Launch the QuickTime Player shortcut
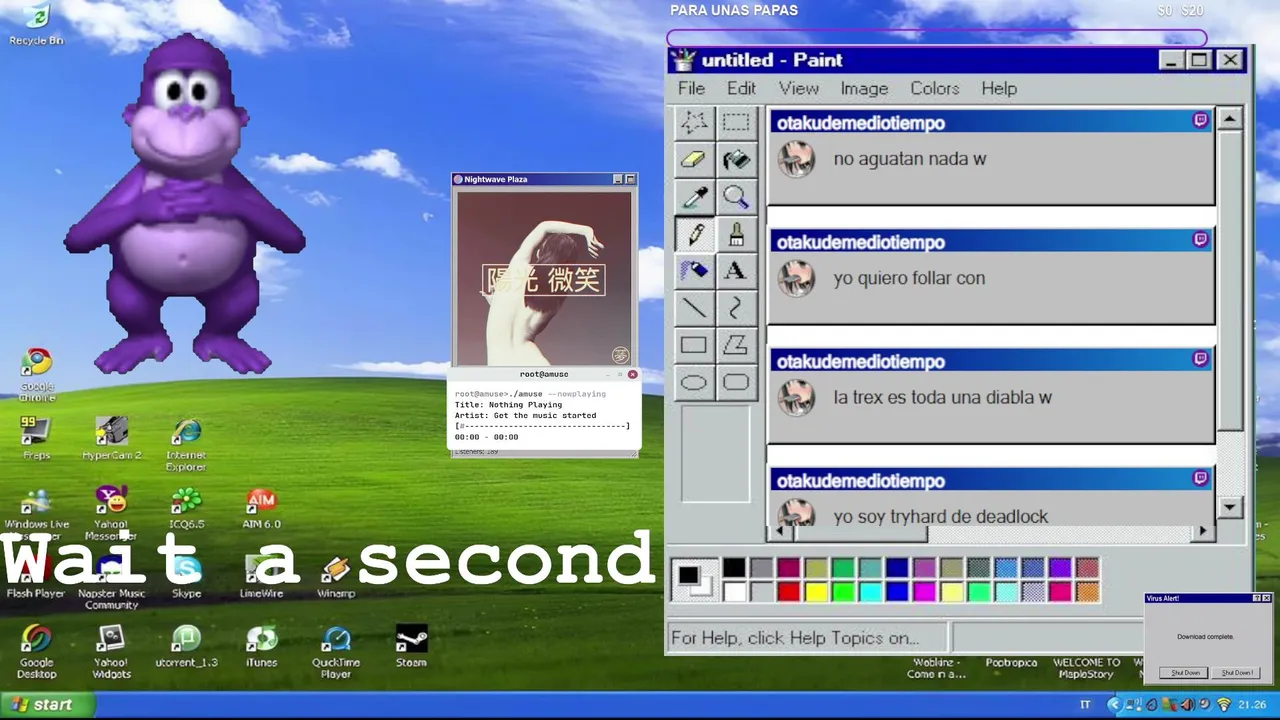This screenshot has width=1280, height=720. coord(336,652)
